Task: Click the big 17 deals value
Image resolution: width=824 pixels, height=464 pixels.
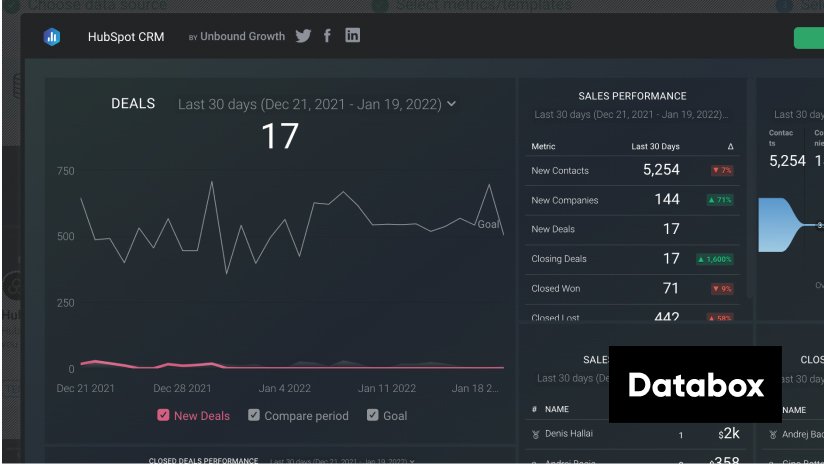Action: (x=280, y=136)
